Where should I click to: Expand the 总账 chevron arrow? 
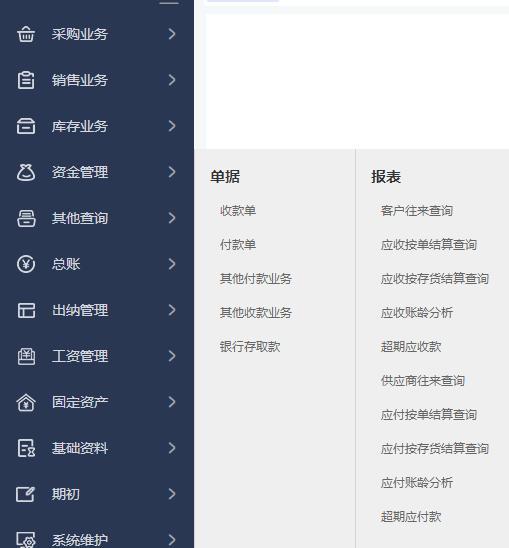click(172, 264)
